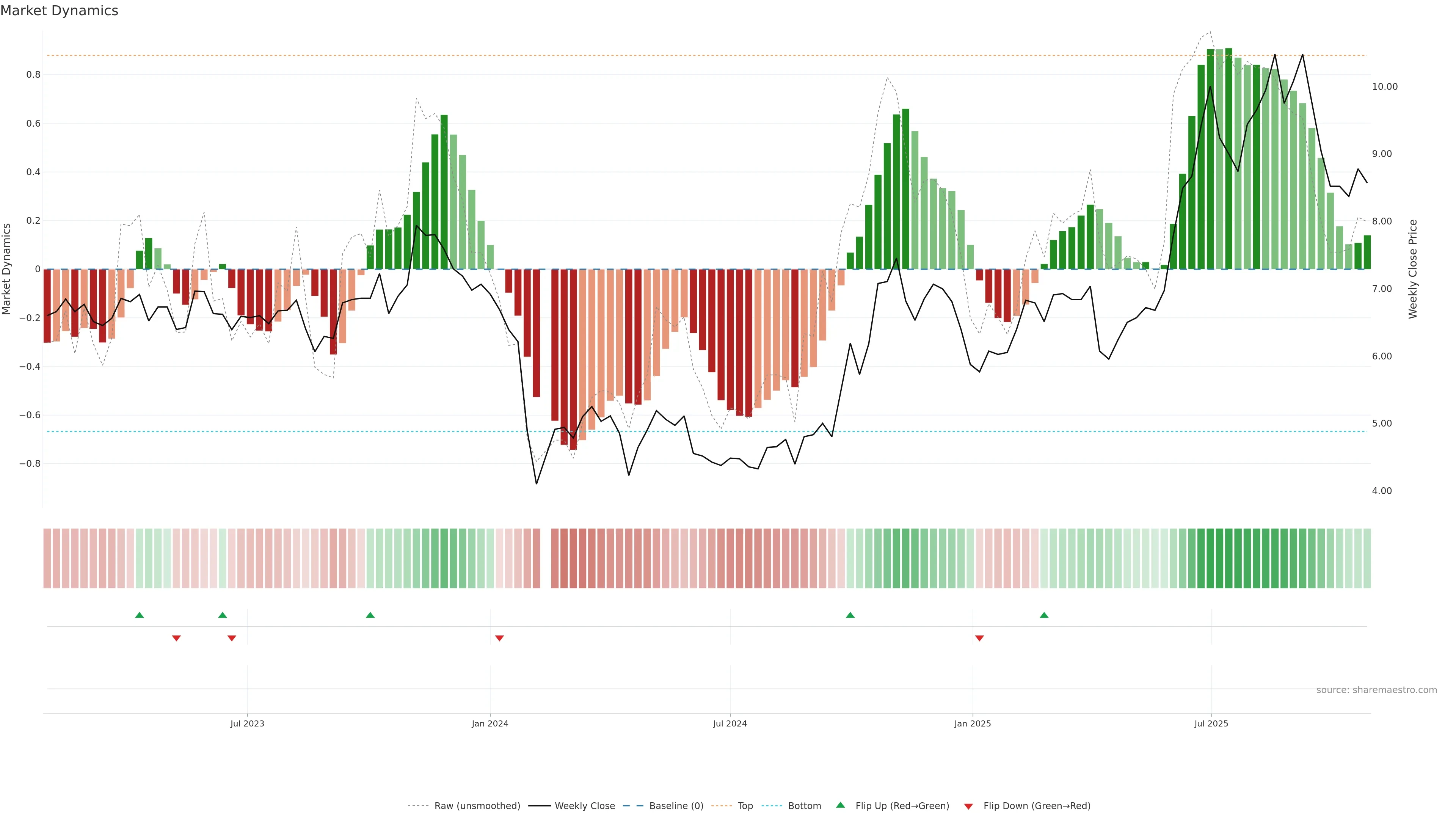Hide the Weekly Close series via legend
This screenshot has height=819, width=1456.
point(584,806)
